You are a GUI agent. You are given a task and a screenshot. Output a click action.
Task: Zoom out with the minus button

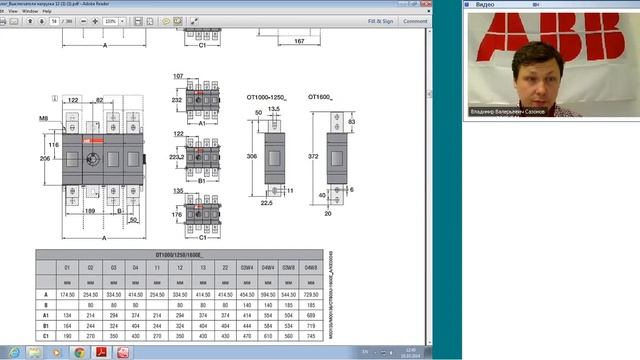[x=84, y=21]
